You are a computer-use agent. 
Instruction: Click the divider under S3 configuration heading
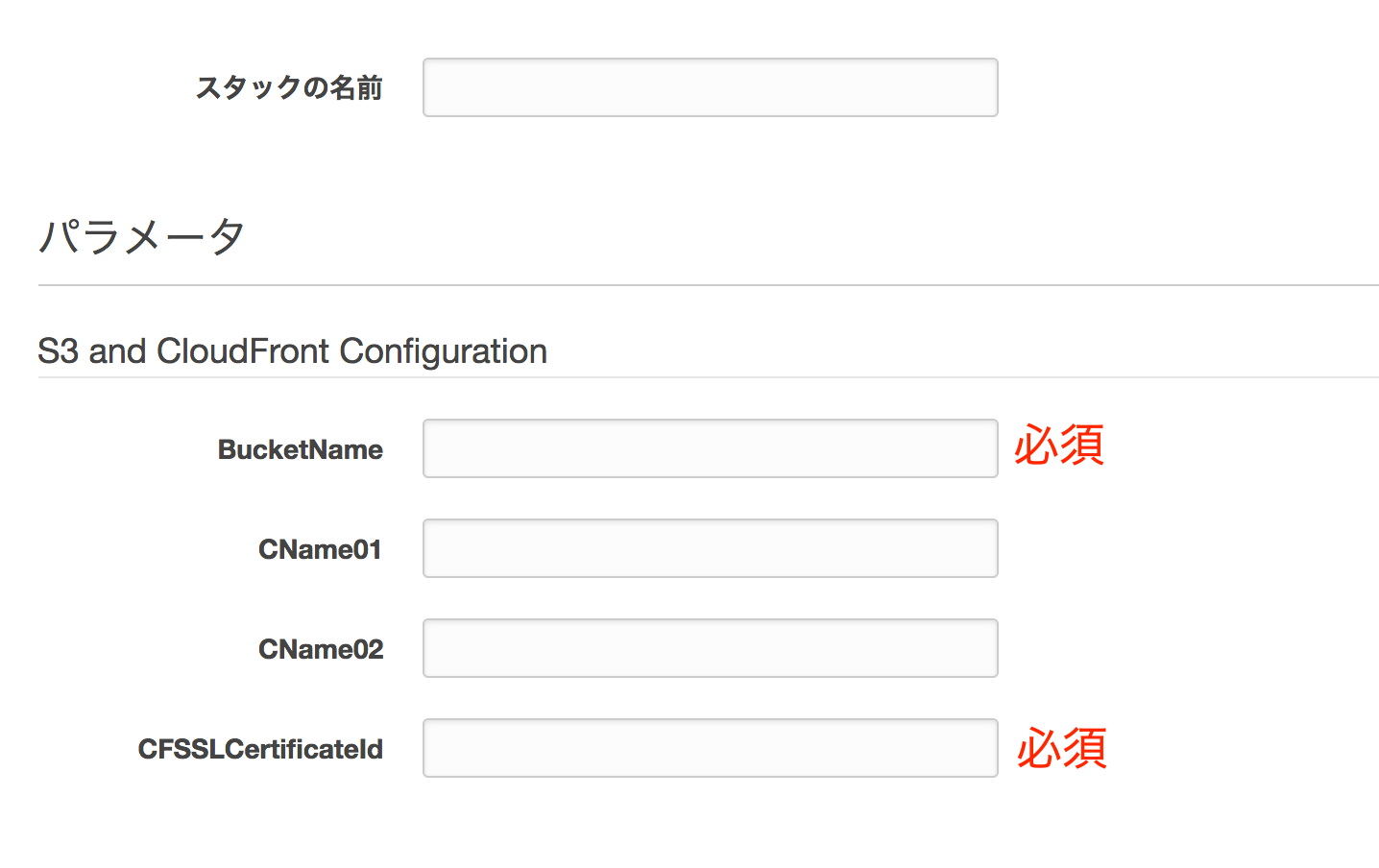point(689,381)
